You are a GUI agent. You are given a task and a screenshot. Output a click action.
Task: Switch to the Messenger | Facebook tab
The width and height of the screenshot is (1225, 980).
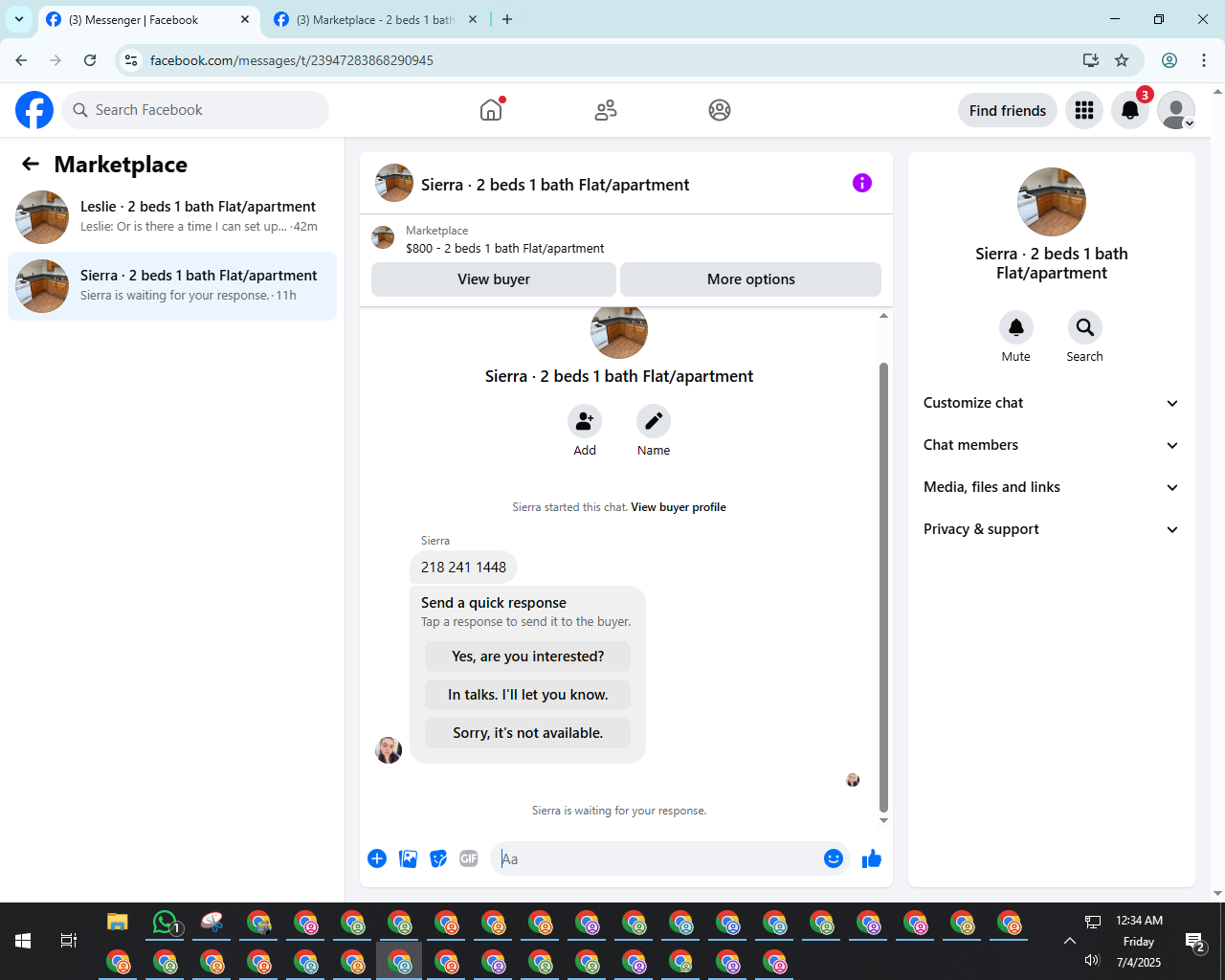click(x=148, y=19)
